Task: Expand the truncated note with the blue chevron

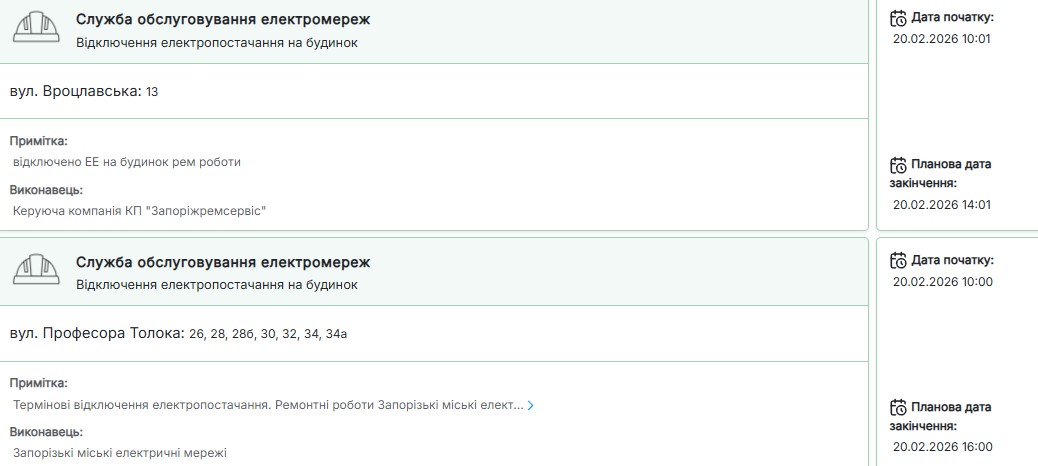Action: 530,406
